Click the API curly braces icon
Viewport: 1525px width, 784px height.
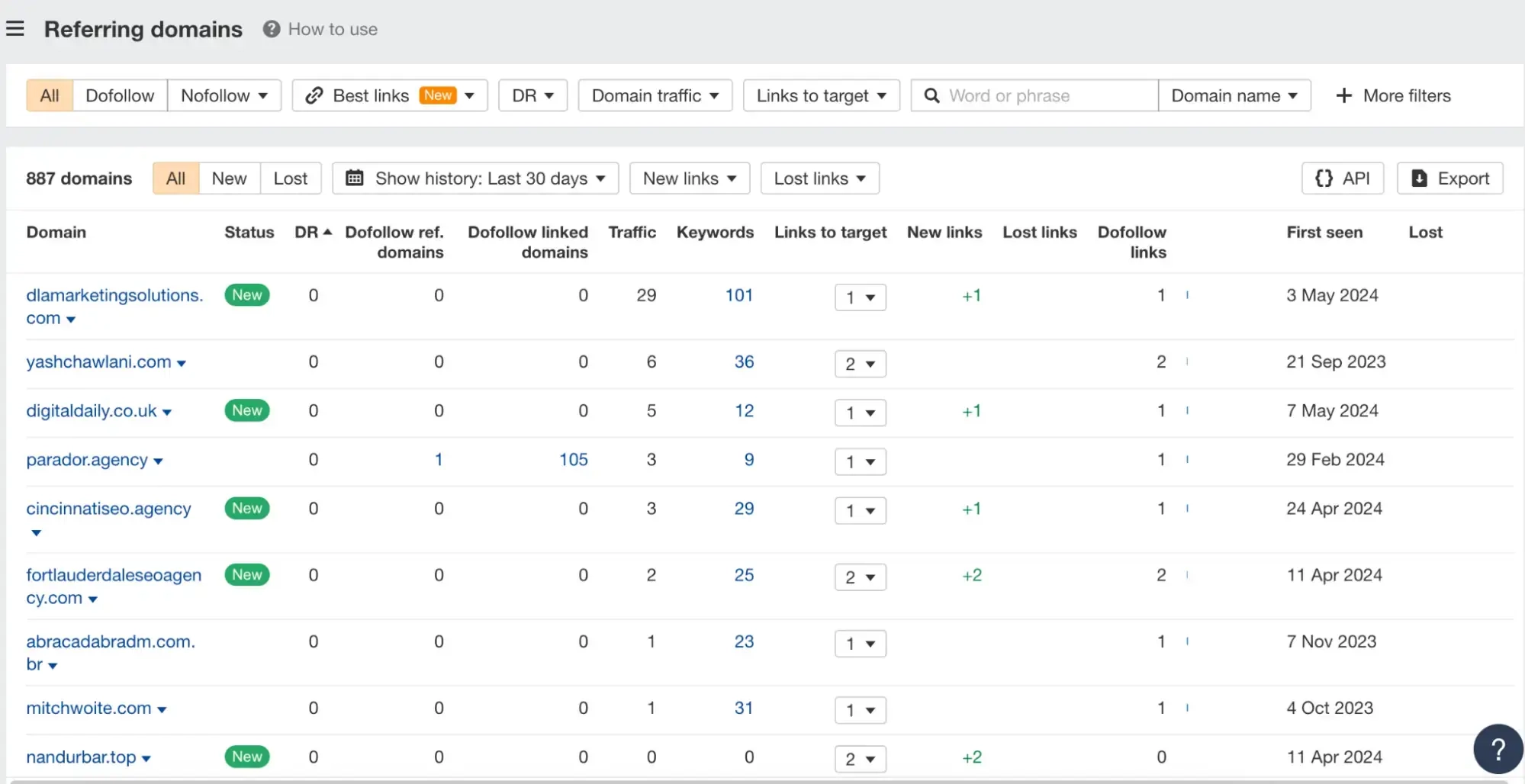(1324, 178)
